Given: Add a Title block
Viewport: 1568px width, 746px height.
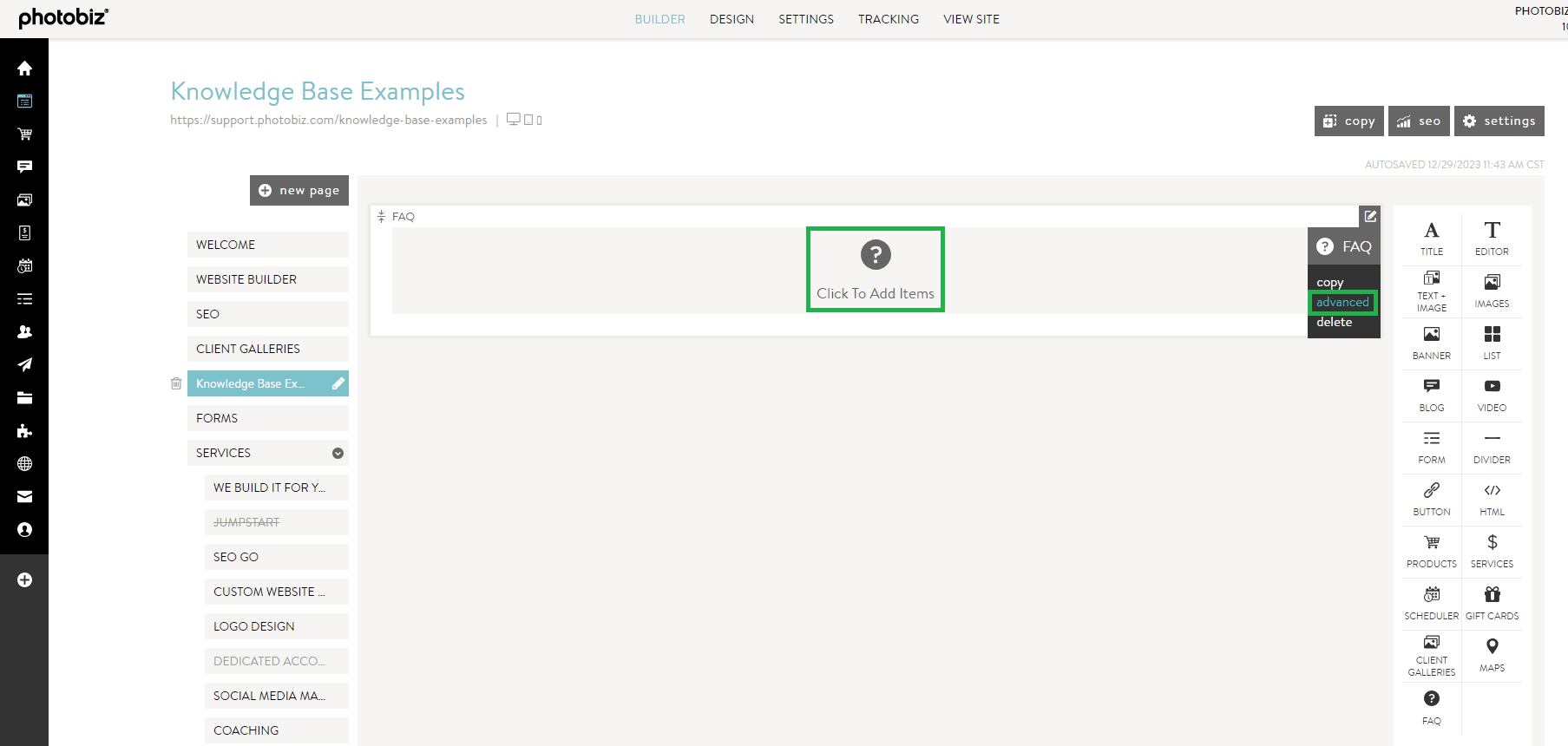Looking at the screenshot, I should 1432,239.
